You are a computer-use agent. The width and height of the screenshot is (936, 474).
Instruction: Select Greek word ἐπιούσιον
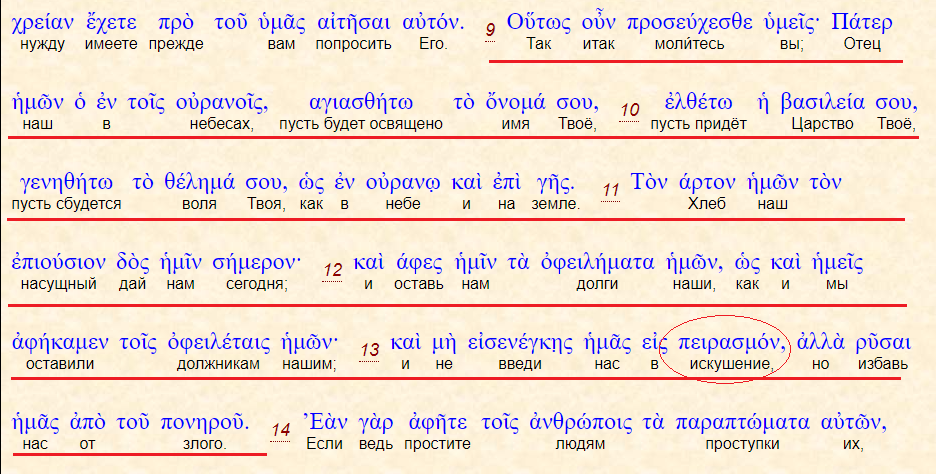(x=58, y=262)
